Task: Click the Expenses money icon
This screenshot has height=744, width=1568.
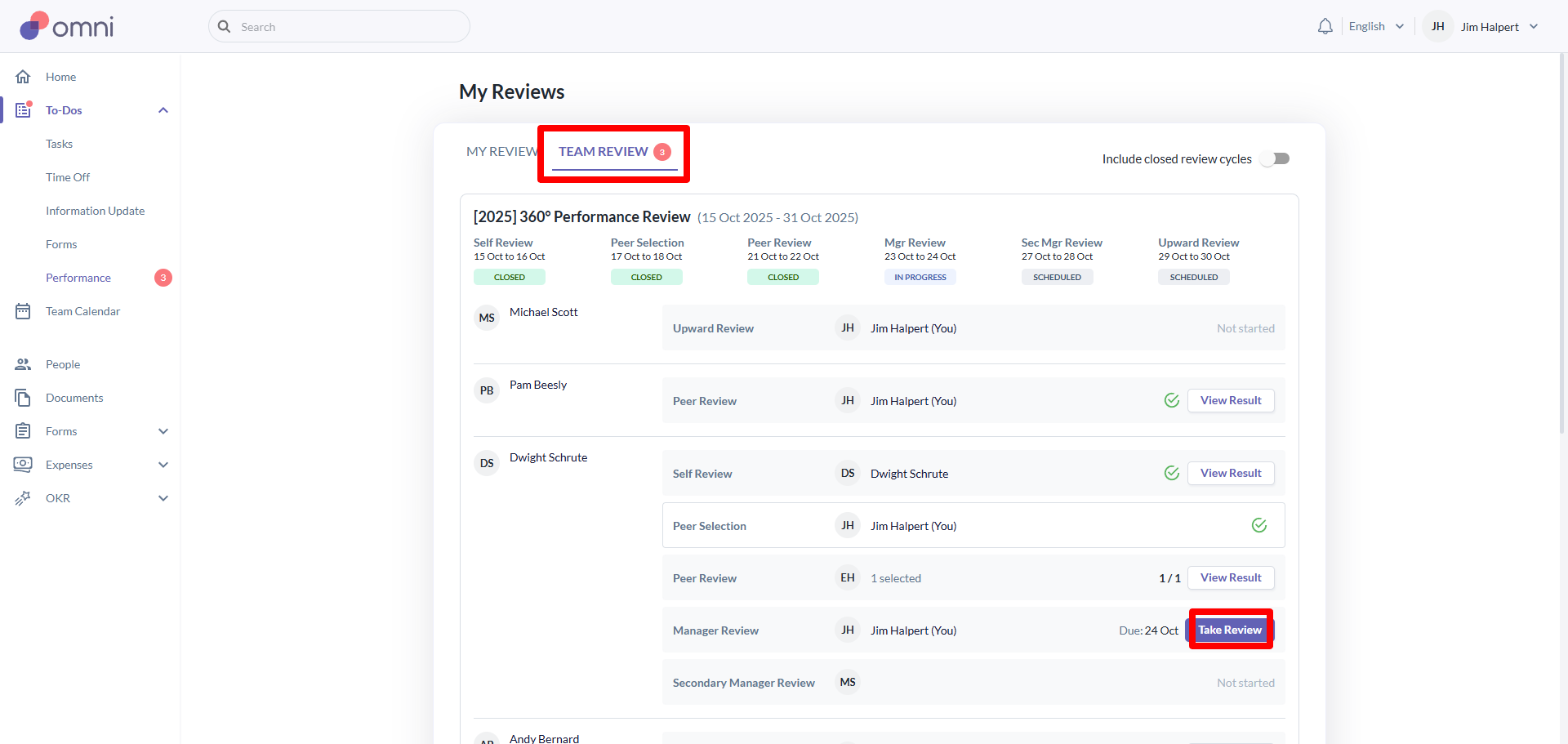Action: click(23, 465)
